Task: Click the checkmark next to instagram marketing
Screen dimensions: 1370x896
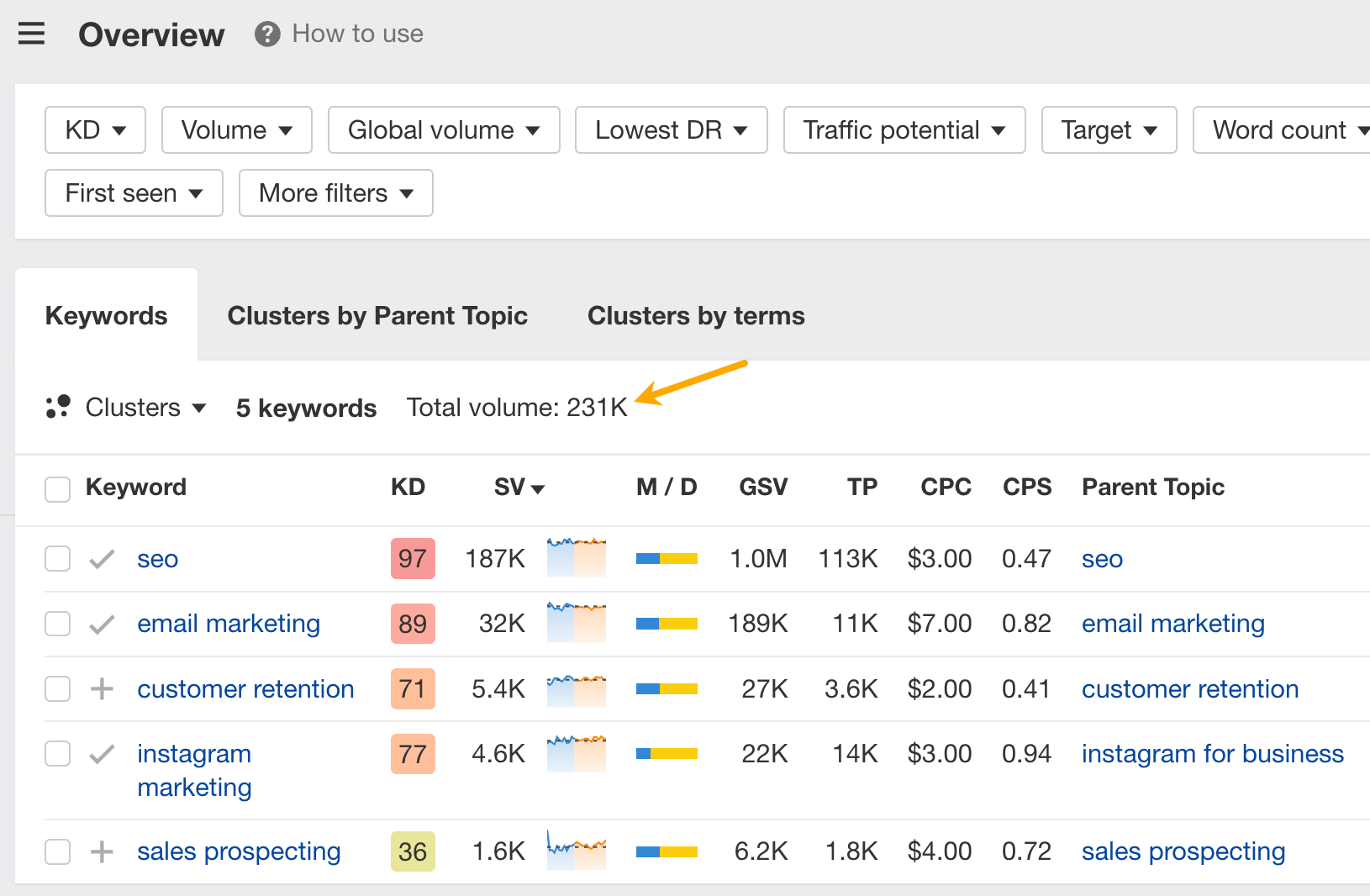Action: [101, 754]
